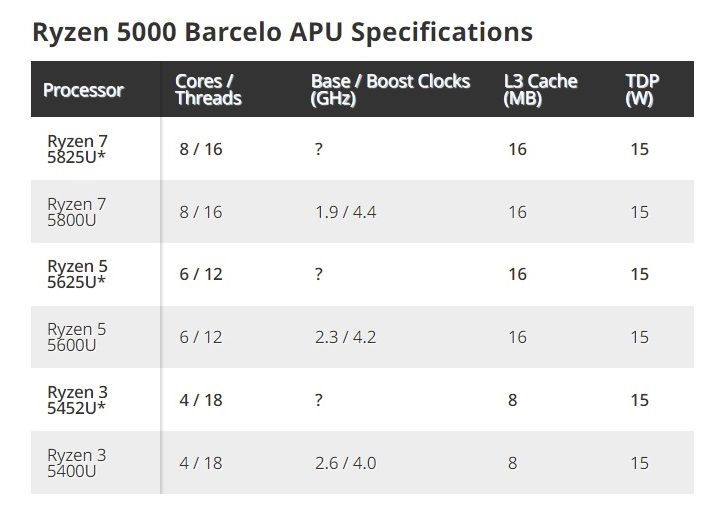Select the TDP (W) column header
Image resolution: width=722 pixels, height=523 pixels.
(642, 90)
